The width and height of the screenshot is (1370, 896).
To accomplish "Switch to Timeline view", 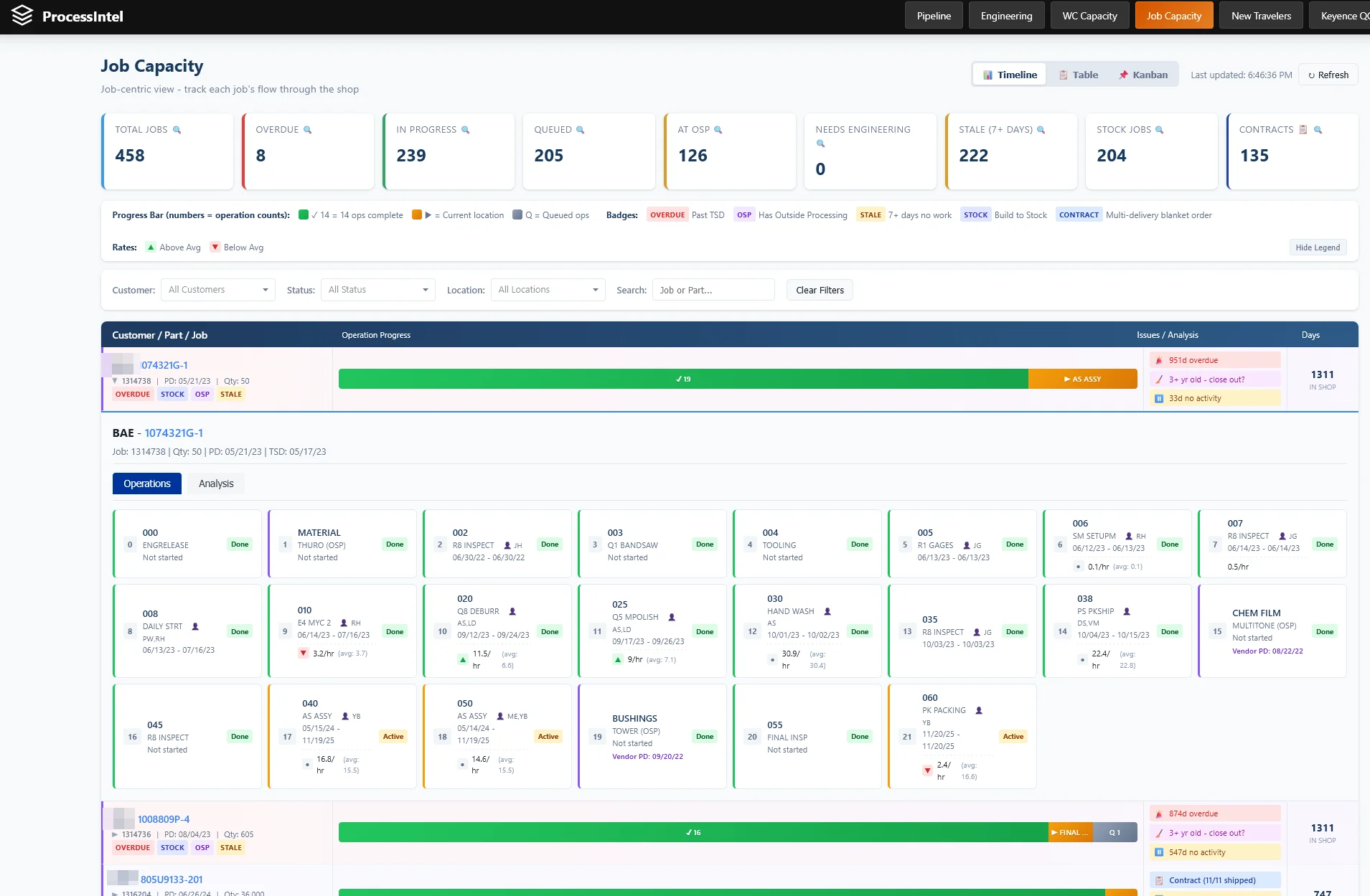I will click(x=1010, y=75).
